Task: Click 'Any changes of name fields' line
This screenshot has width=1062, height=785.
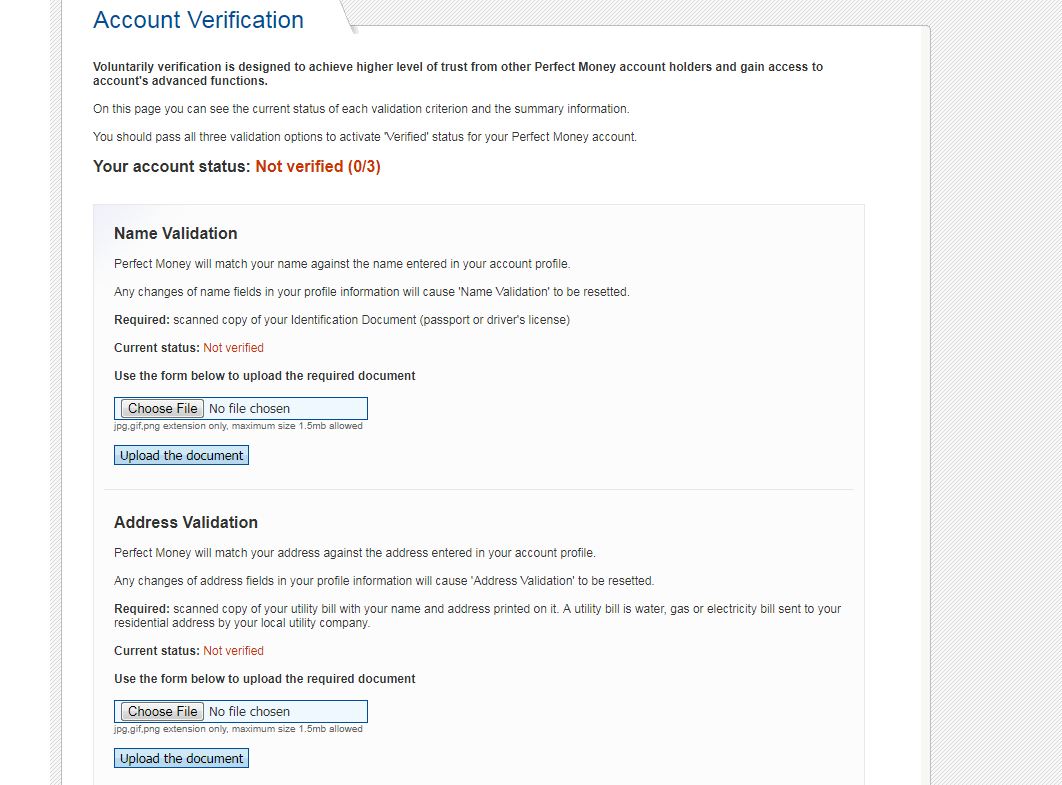Action: (x=372, y=292)
